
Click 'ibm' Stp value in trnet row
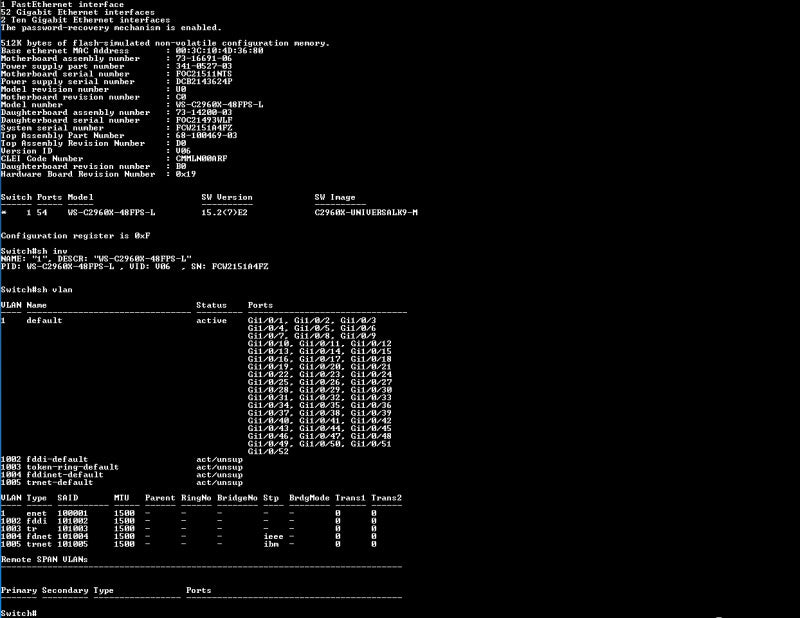270,544
